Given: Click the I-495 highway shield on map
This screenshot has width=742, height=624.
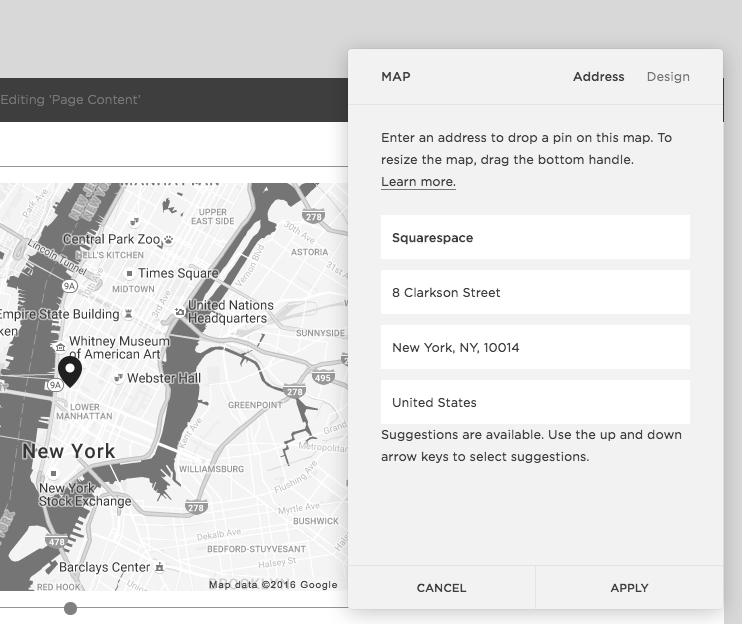Looking at the screenshot, I should tap(322, 376).
